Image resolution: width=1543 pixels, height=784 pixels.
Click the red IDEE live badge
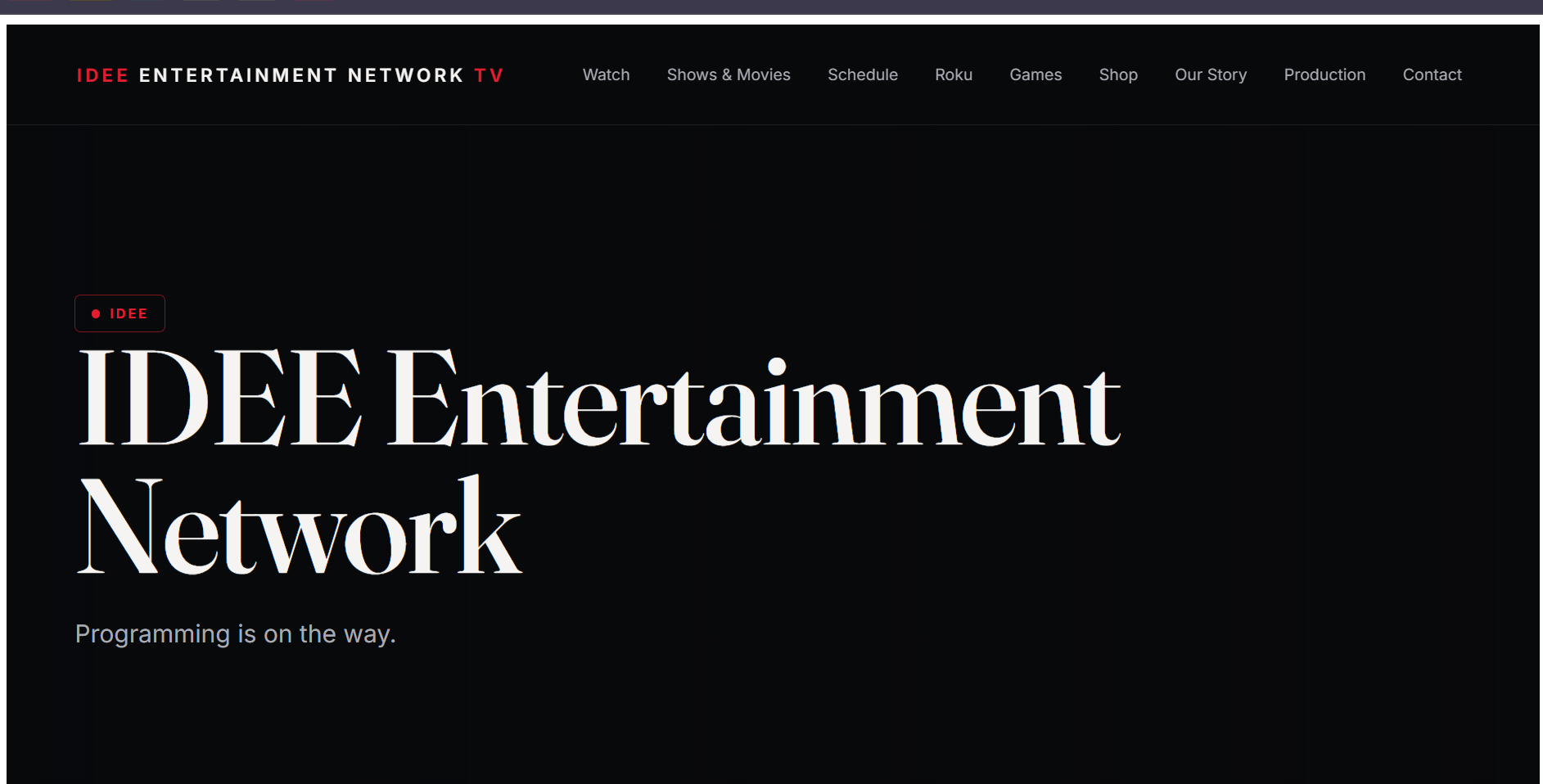coord(120,313)
